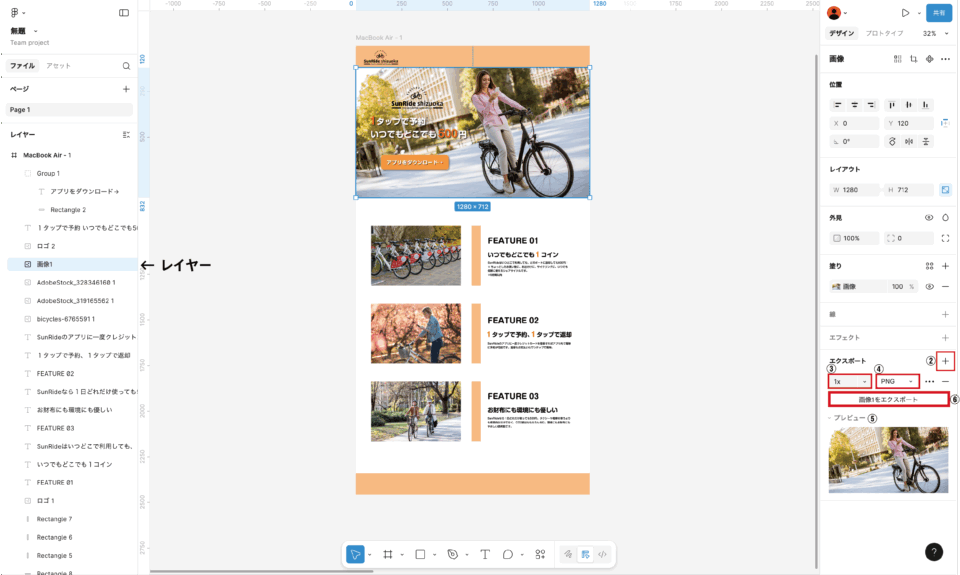
Task: Open the help question mark button
Action: coord(933,552)
